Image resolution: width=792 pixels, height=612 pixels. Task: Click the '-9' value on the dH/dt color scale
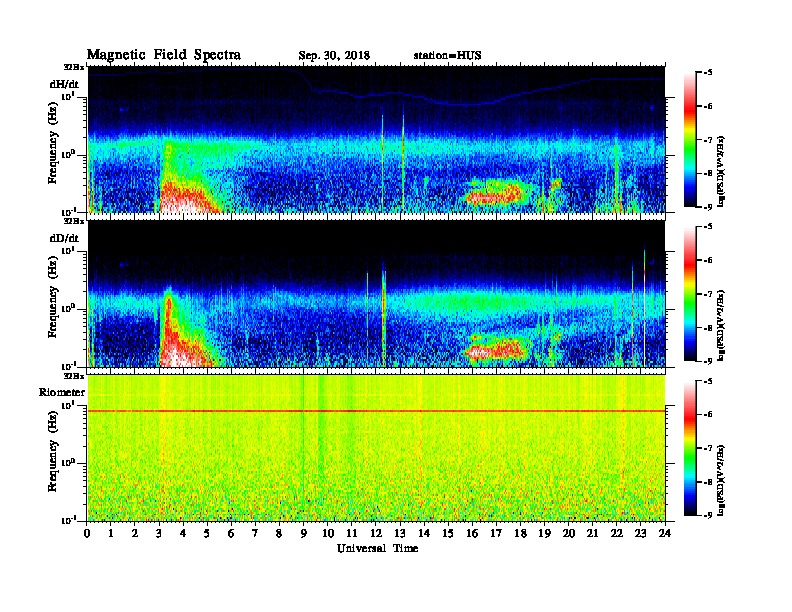click(706, 207)
